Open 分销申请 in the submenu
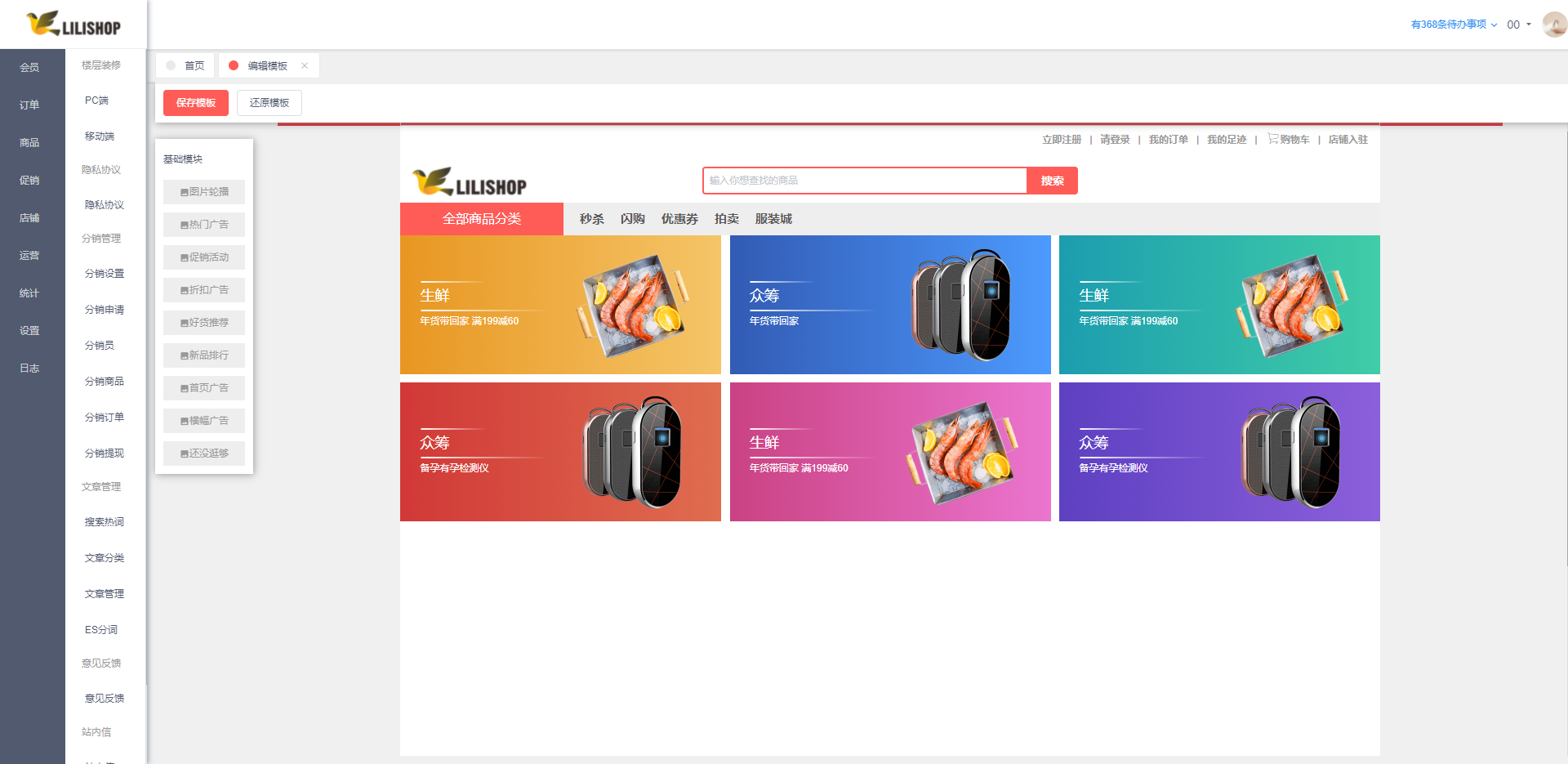The height and width of the screenshot is (764, 1568). pyautogui.click(x=105, y=310)
